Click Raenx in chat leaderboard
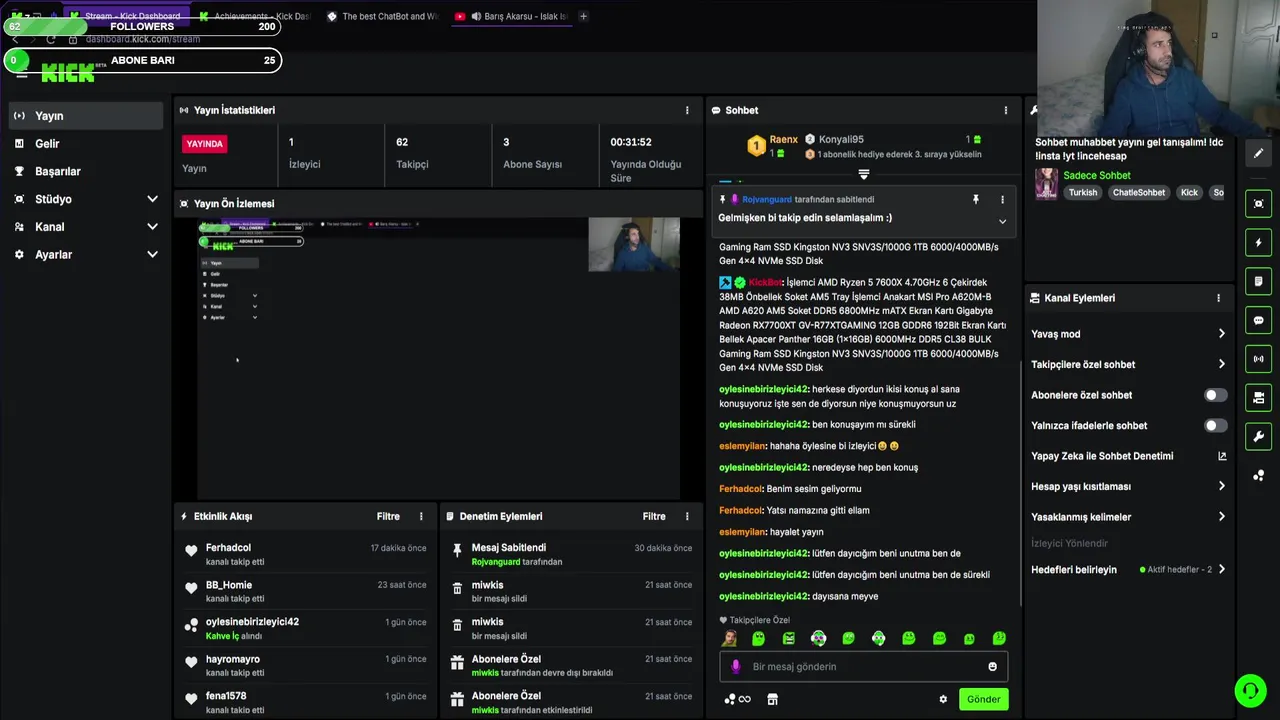Image resolution: width=1280 pixels, height=720 pixels. pyautogui.click(x=784, y=140)
